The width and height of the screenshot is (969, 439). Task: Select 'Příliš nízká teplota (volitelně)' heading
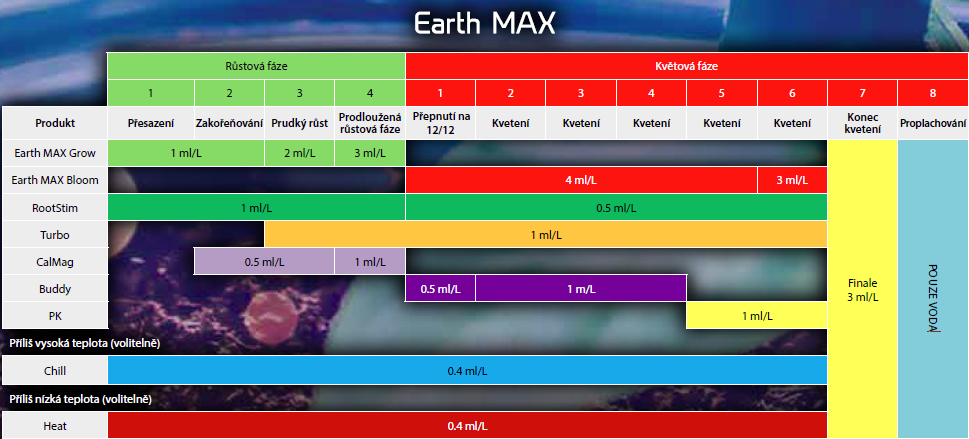tap(80, 399)
